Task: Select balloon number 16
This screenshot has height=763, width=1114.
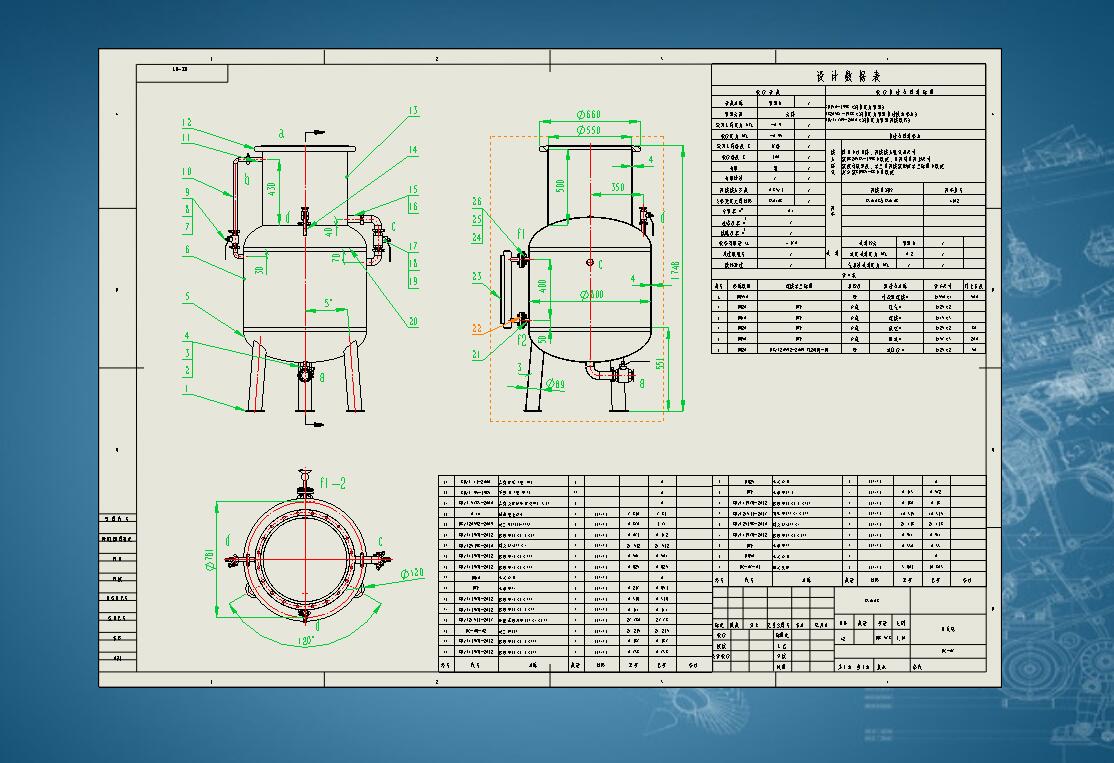Action: (413, 207)
